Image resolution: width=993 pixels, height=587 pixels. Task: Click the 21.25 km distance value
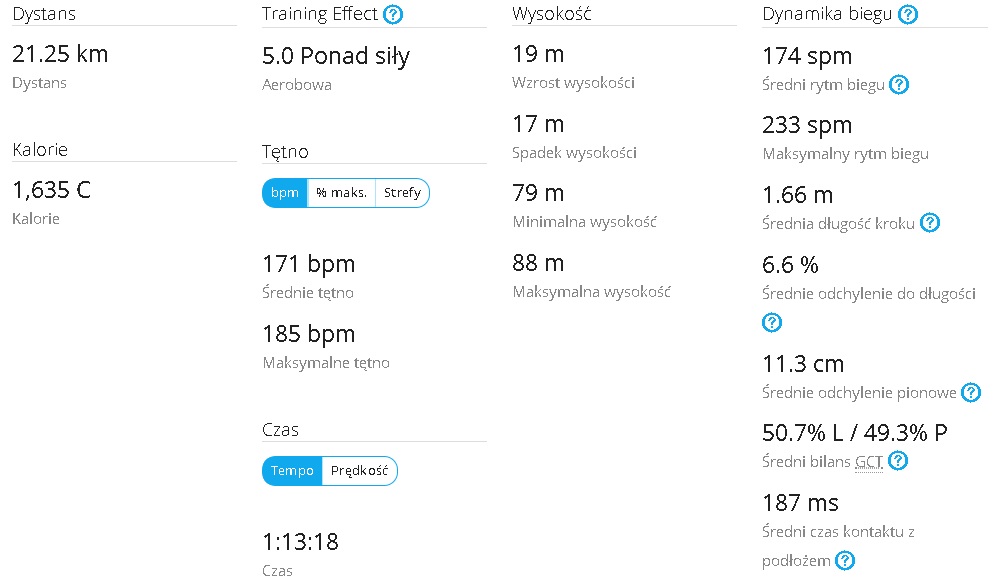point(60,54)
